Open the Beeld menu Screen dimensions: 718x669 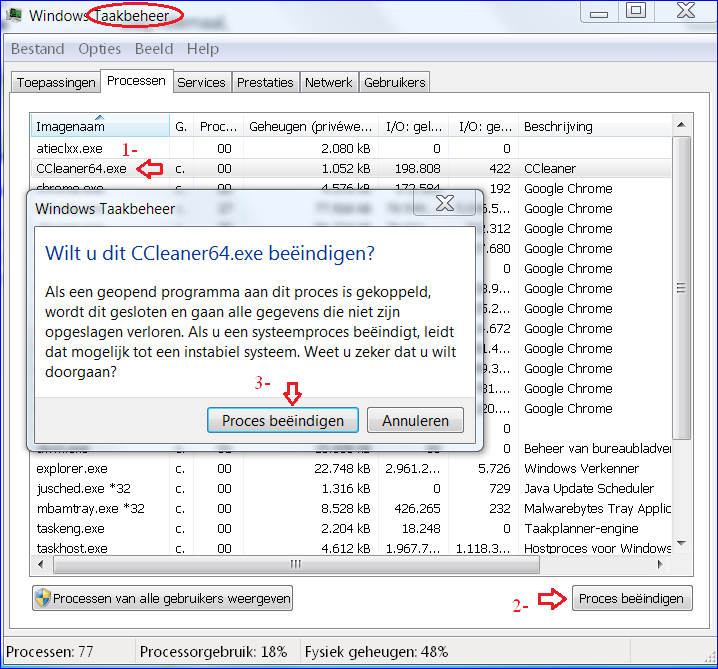154,49
